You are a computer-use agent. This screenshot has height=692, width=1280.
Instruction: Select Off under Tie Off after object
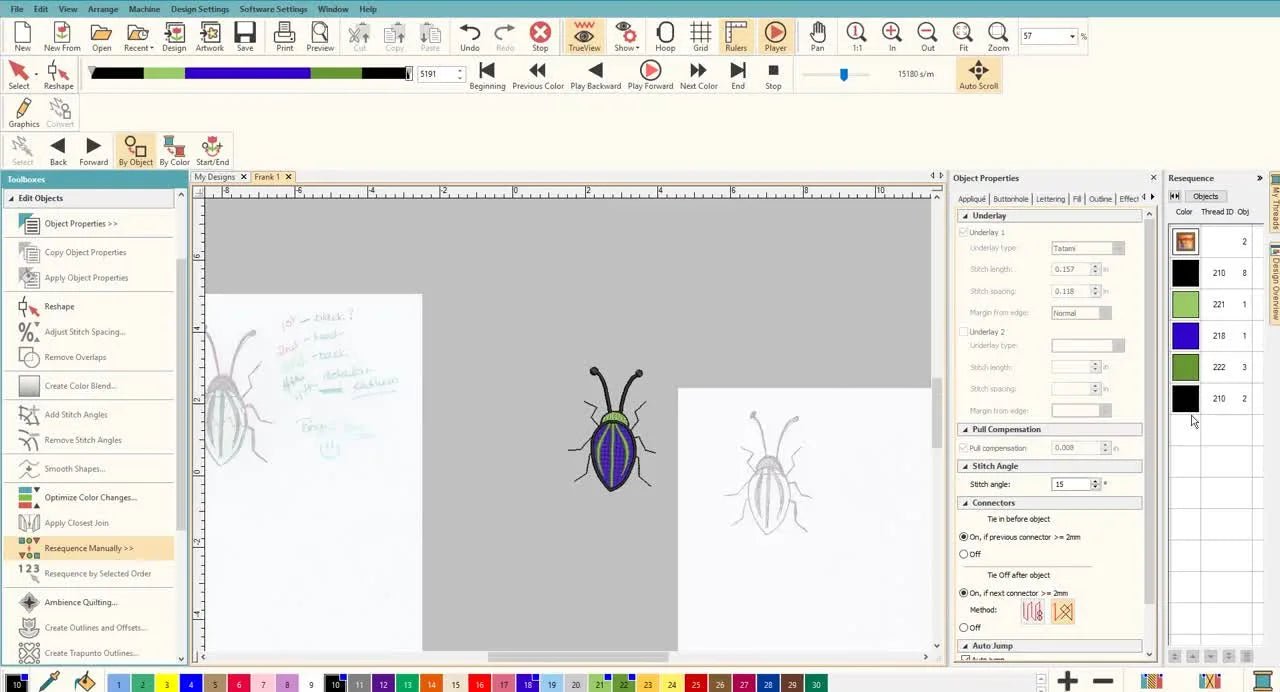(x=964, y=628)
